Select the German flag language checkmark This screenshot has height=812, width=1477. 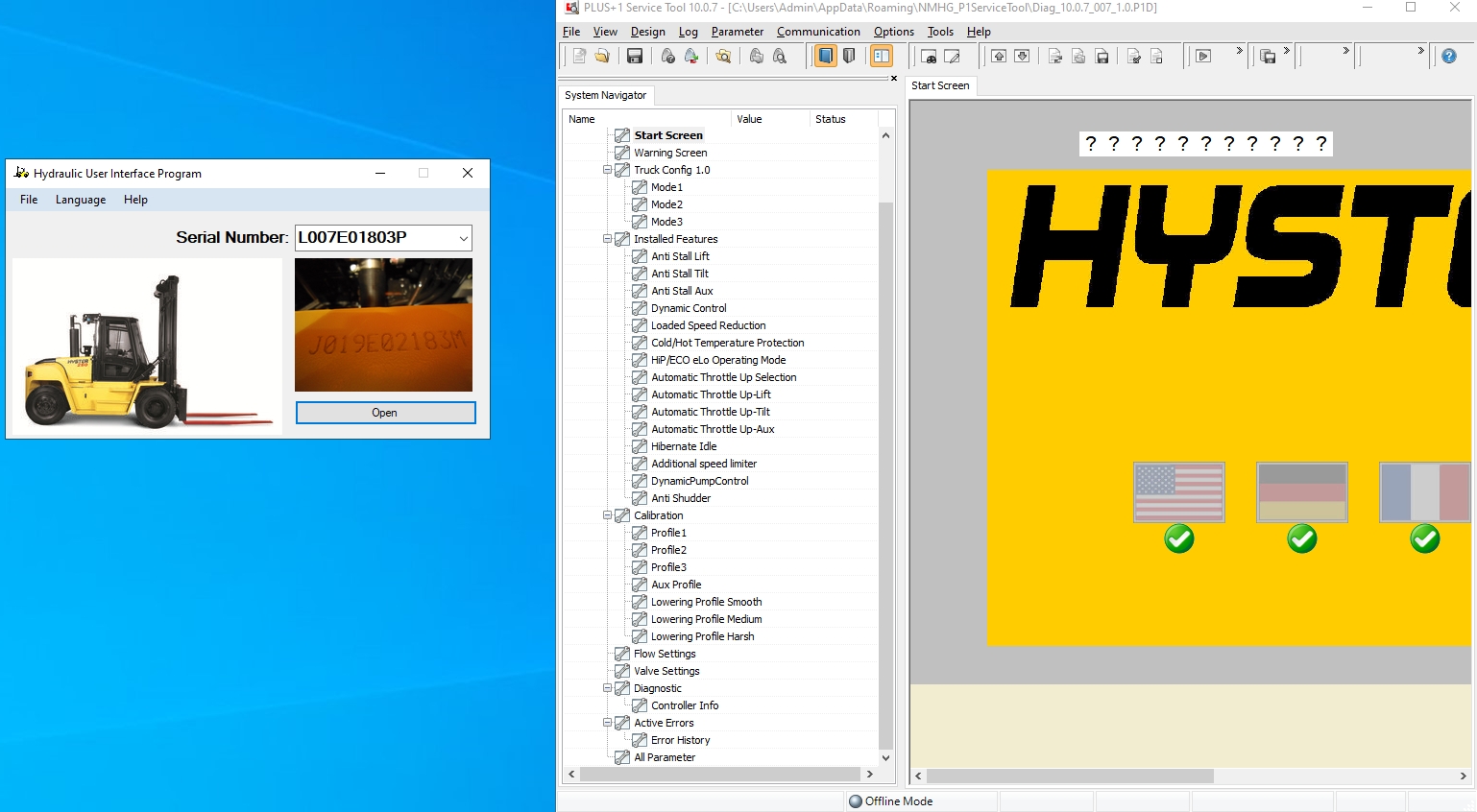[1302, 539]
